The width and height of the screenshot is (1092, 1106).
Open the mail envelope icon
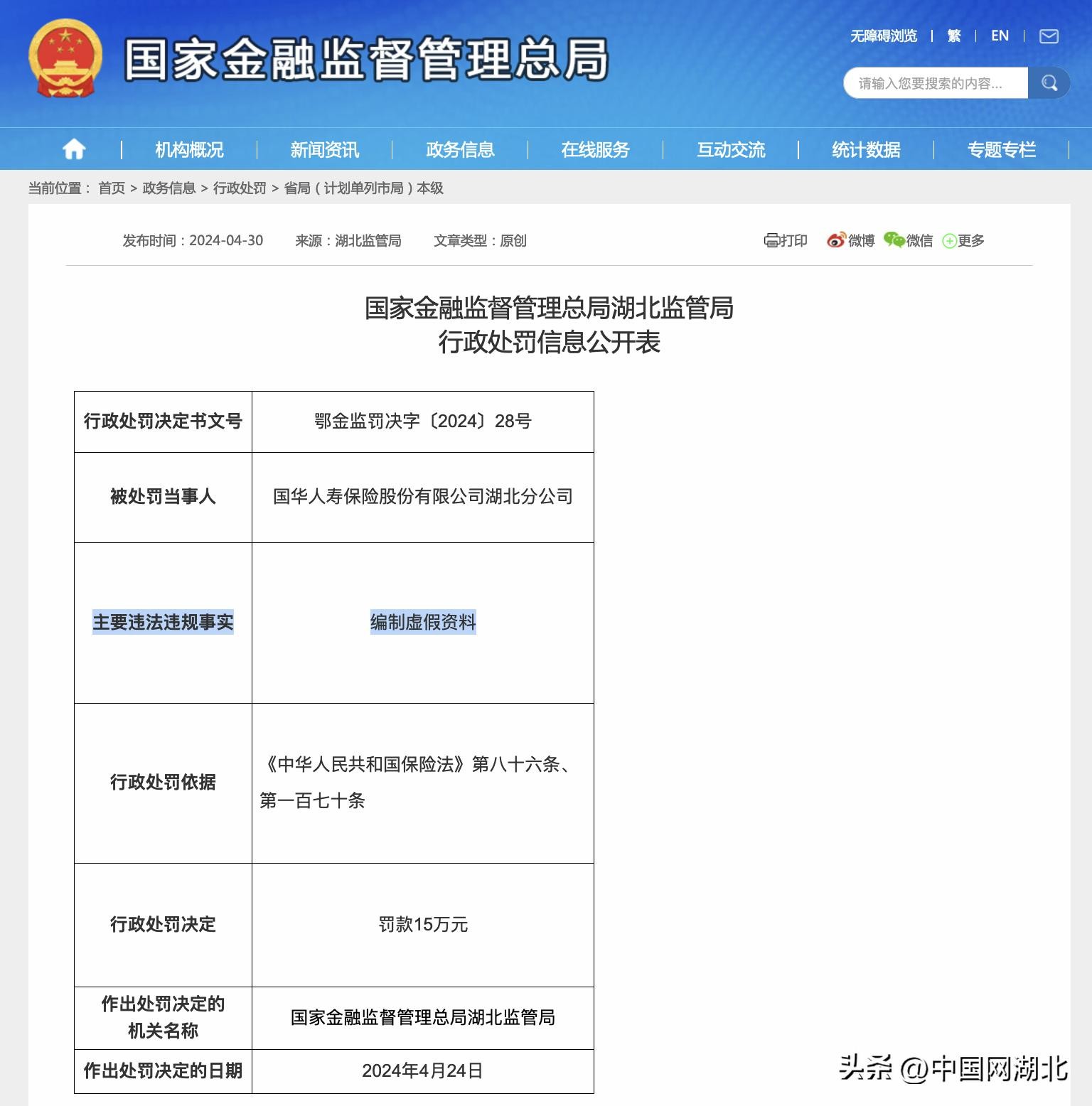1049,36
